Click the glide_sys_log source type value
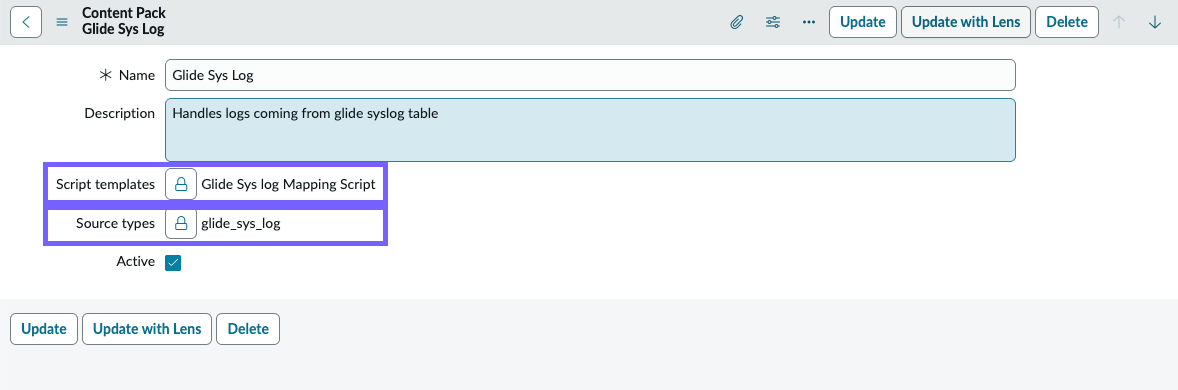 (x=240, y=223)
